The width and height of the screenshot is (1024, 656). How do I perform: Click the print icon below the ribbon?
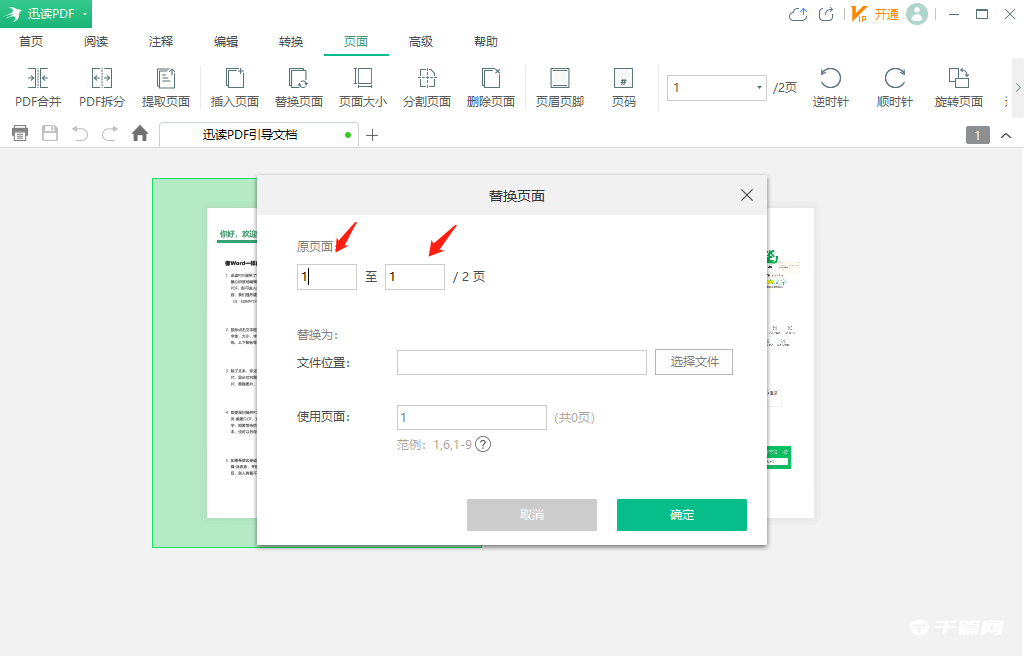point(19,133)
